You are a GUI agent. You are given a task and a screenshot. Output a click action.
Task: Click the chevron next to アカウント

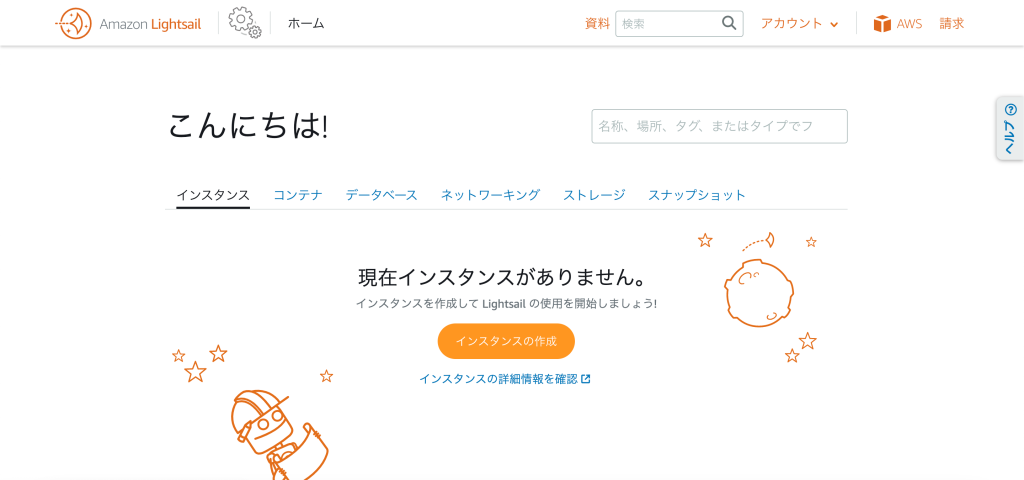[834, 25]
